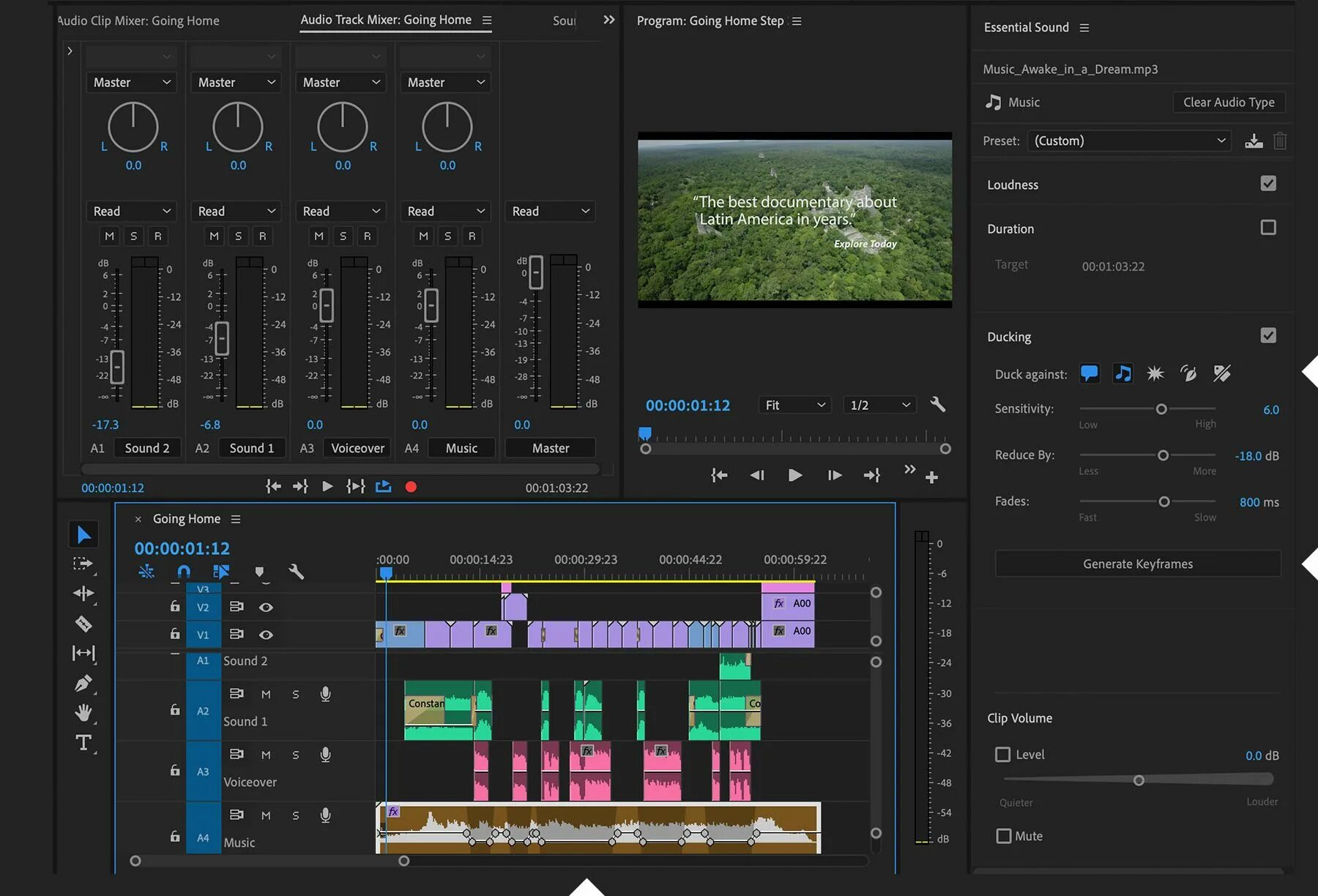Select the Razor tool in the toolbar

83,624
